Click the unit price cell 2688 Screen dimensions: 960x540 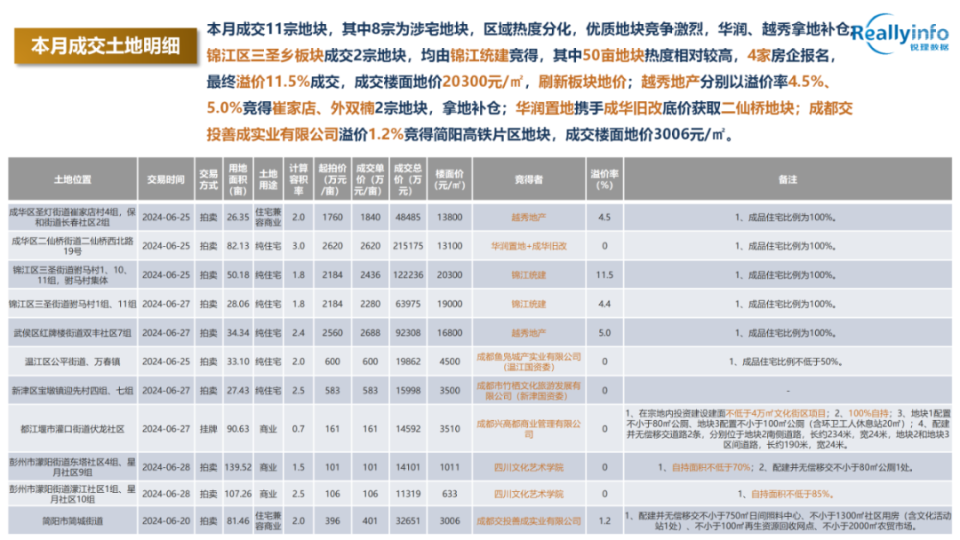(370, 333)
